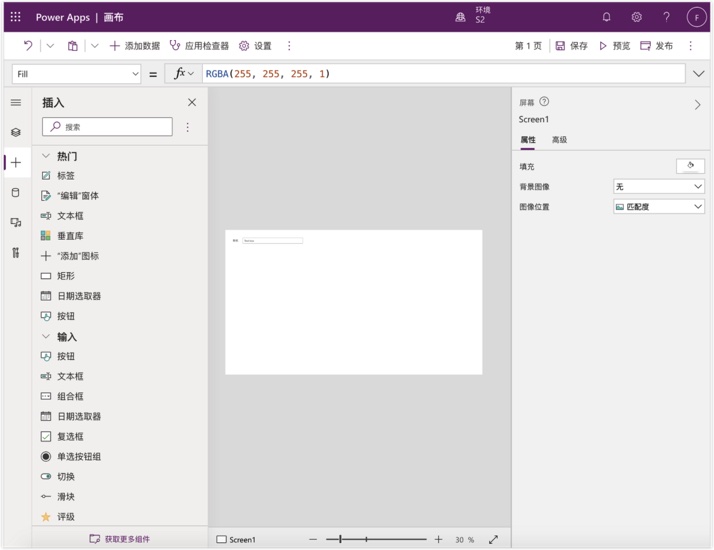Open undo options dropdown chevron
714x550 pixels.
coord(51,46)
